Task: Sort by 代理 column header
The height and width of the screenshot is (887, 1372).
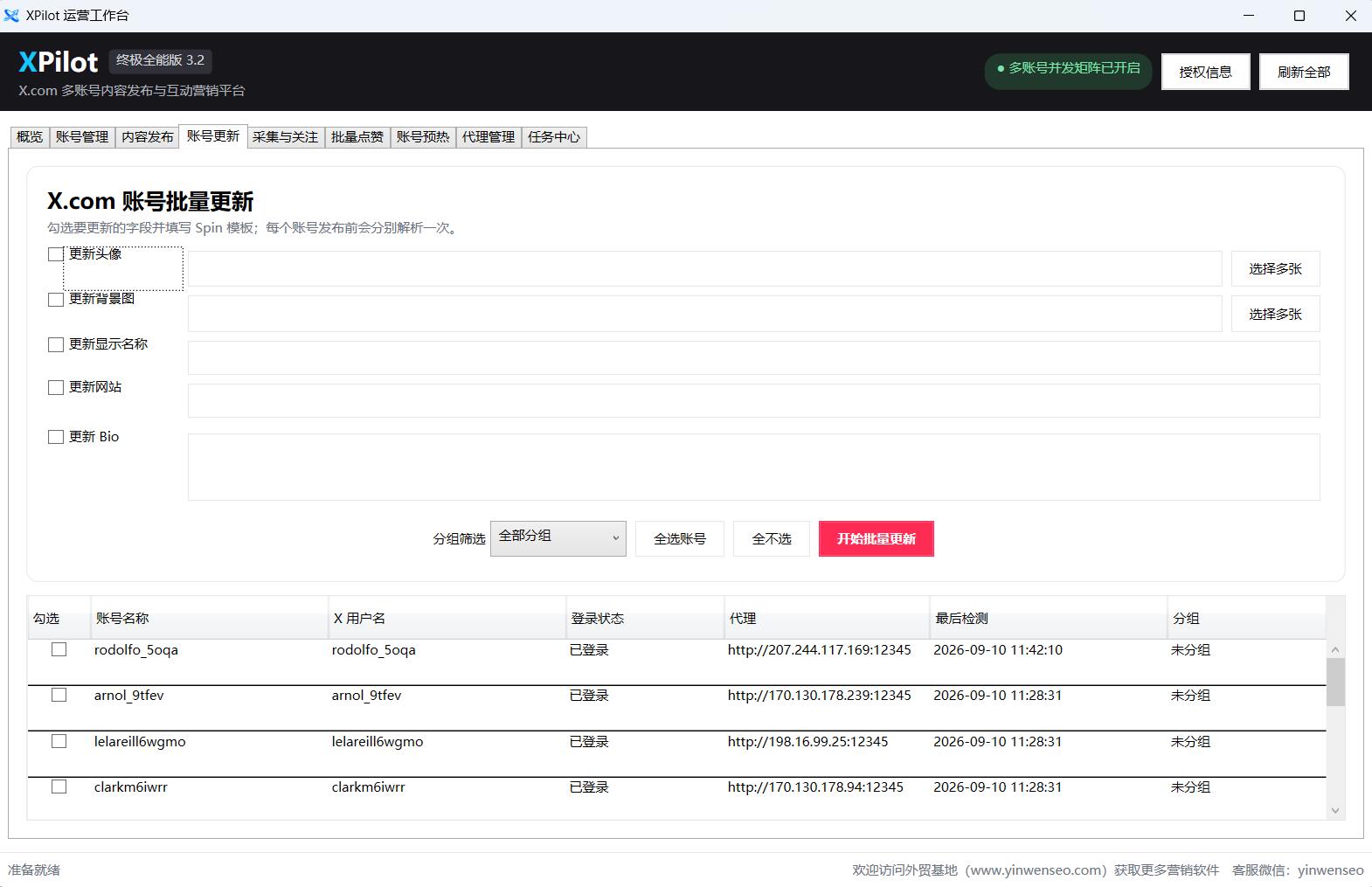Action: [827, 618]
